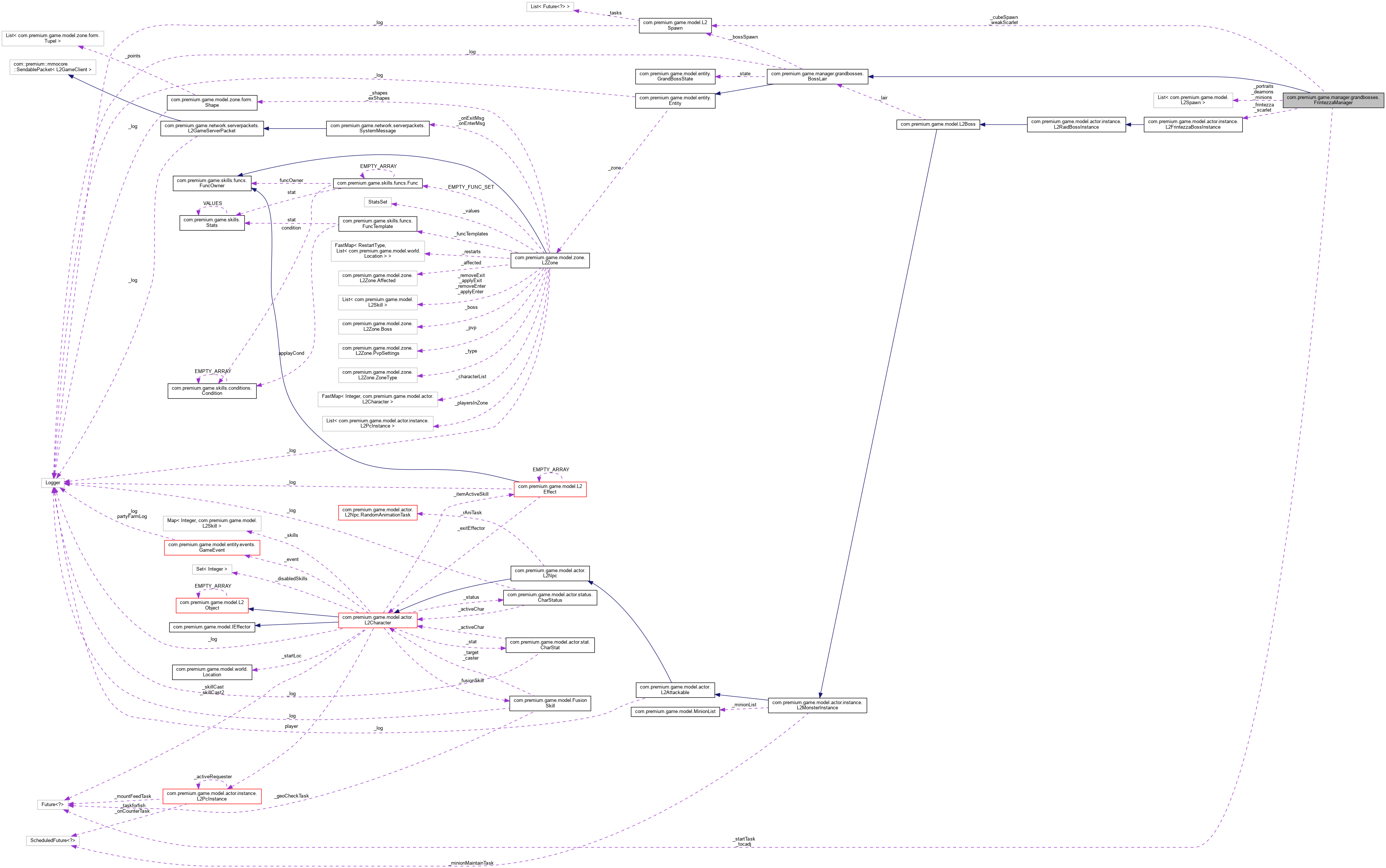This screenshot has height=868, width=1386.
Task: Click the _mountFeedTask edge label
Action: pos(133,796)
